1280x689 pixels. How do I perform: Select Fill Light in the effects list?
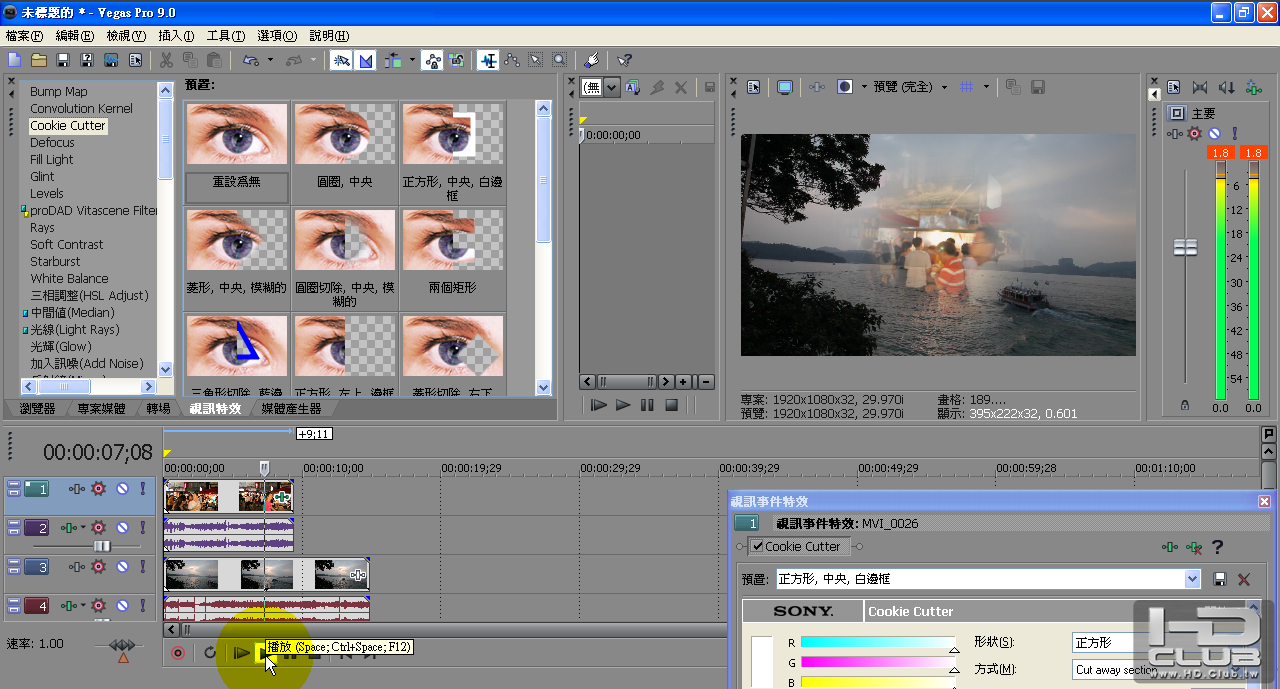click(x=52, y=160)
